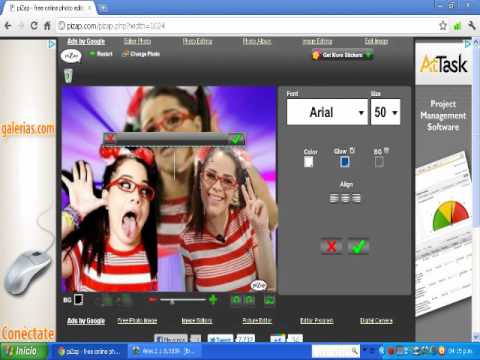Switch to piZap taskbar item

pos(89,351)
